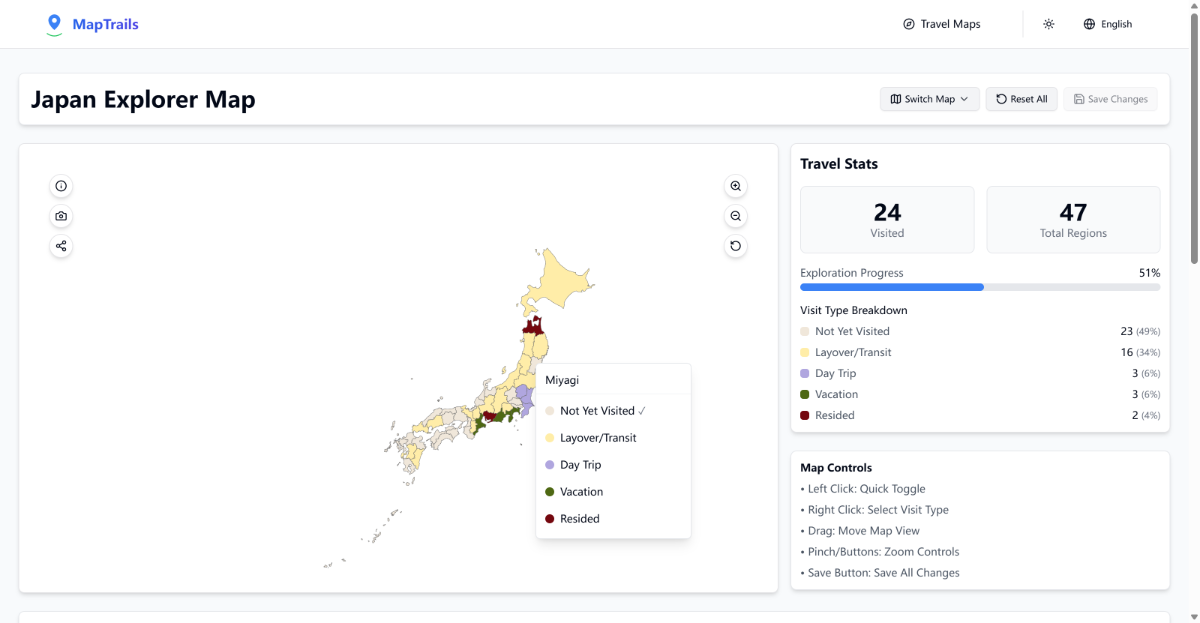
Task: Click the share map icon button
Action: [x=61, y=246]
